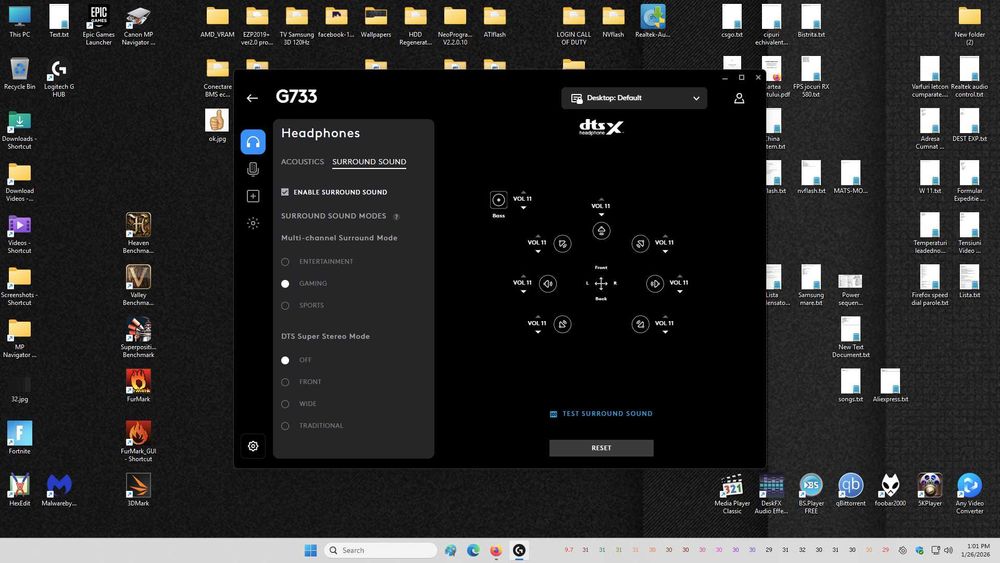This screenshot has width=1000, height=563.
Task: Switch to the Surround Sound tab
Action: [369, 162]
